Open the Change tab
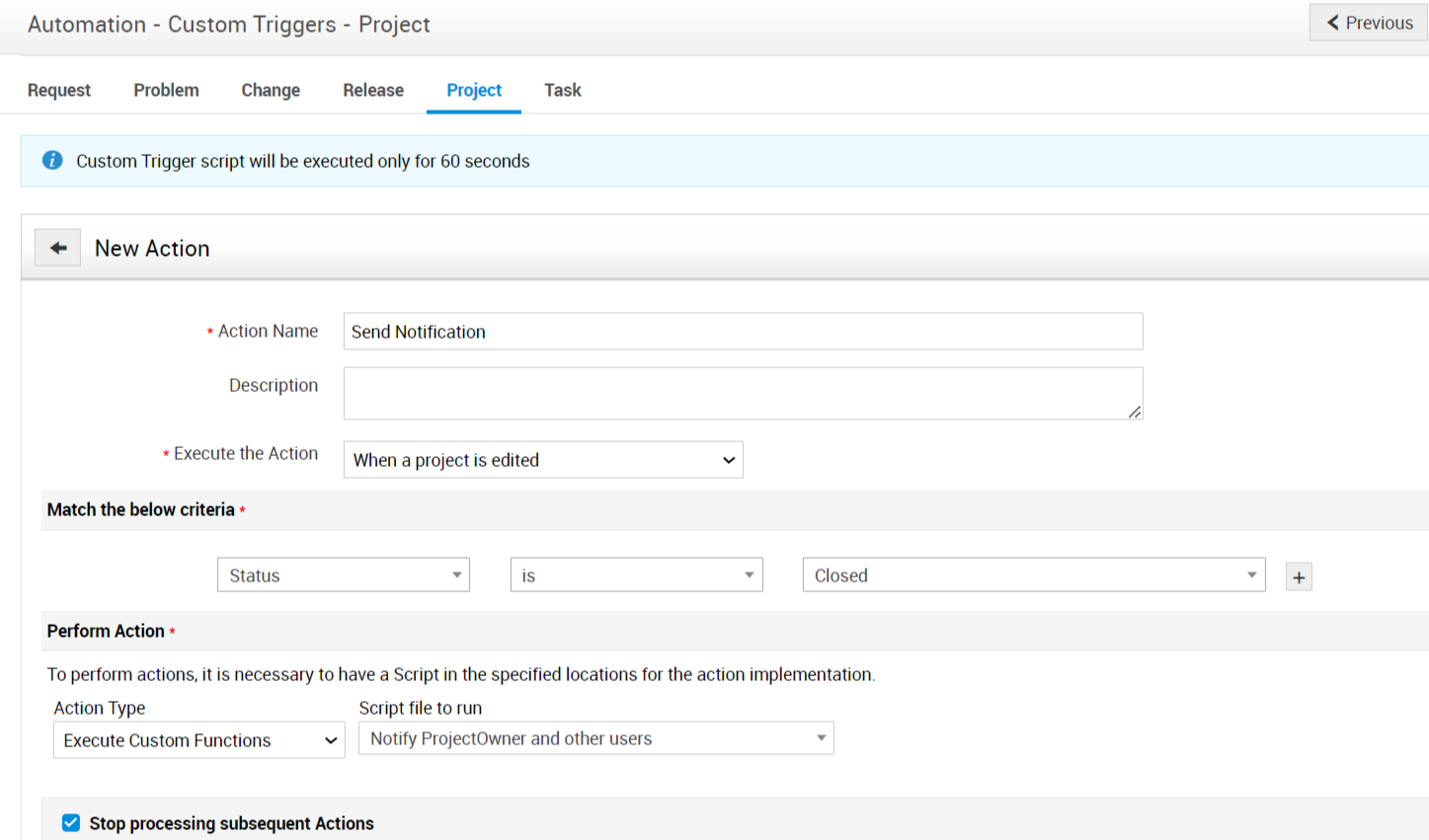This screenshot has height=840, width=1429. (271, 90)
